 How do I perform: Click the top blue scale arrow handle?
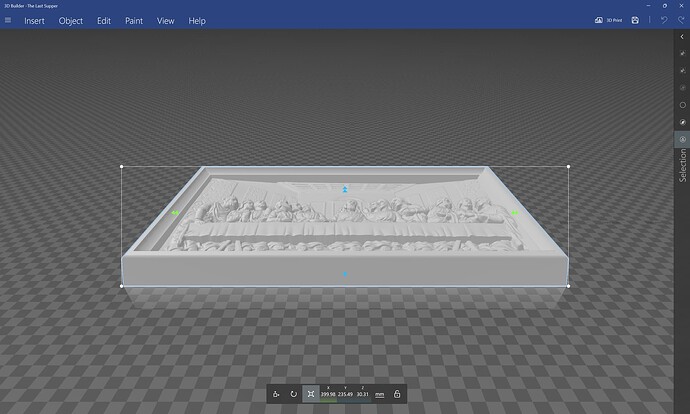[x=345, y=189]
